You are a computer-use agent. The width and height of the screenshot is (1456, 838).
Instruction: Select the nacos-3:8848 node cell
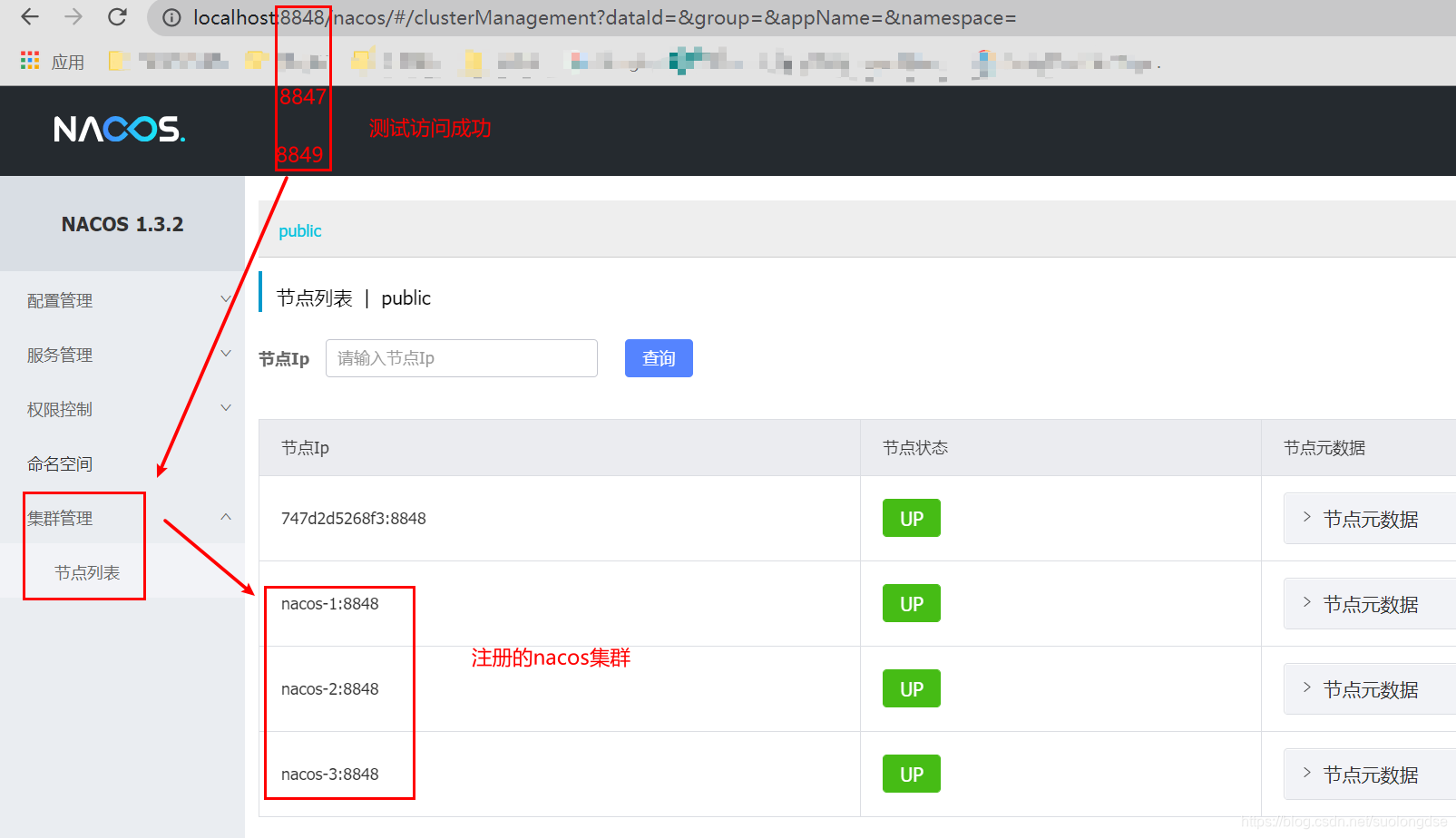click(559, 775)
